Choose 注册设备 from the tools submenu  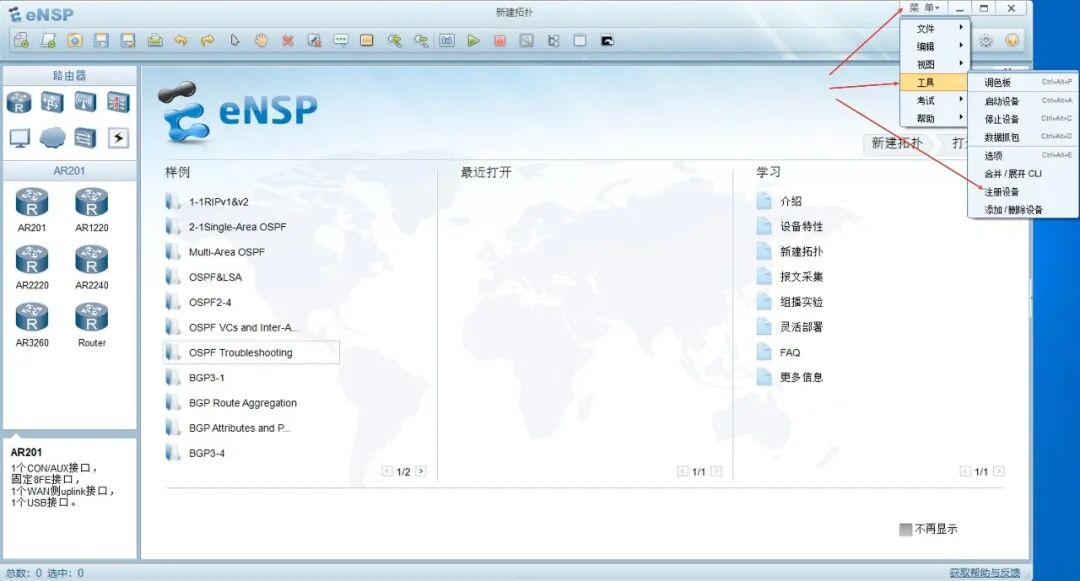[x=1023, y=191]
